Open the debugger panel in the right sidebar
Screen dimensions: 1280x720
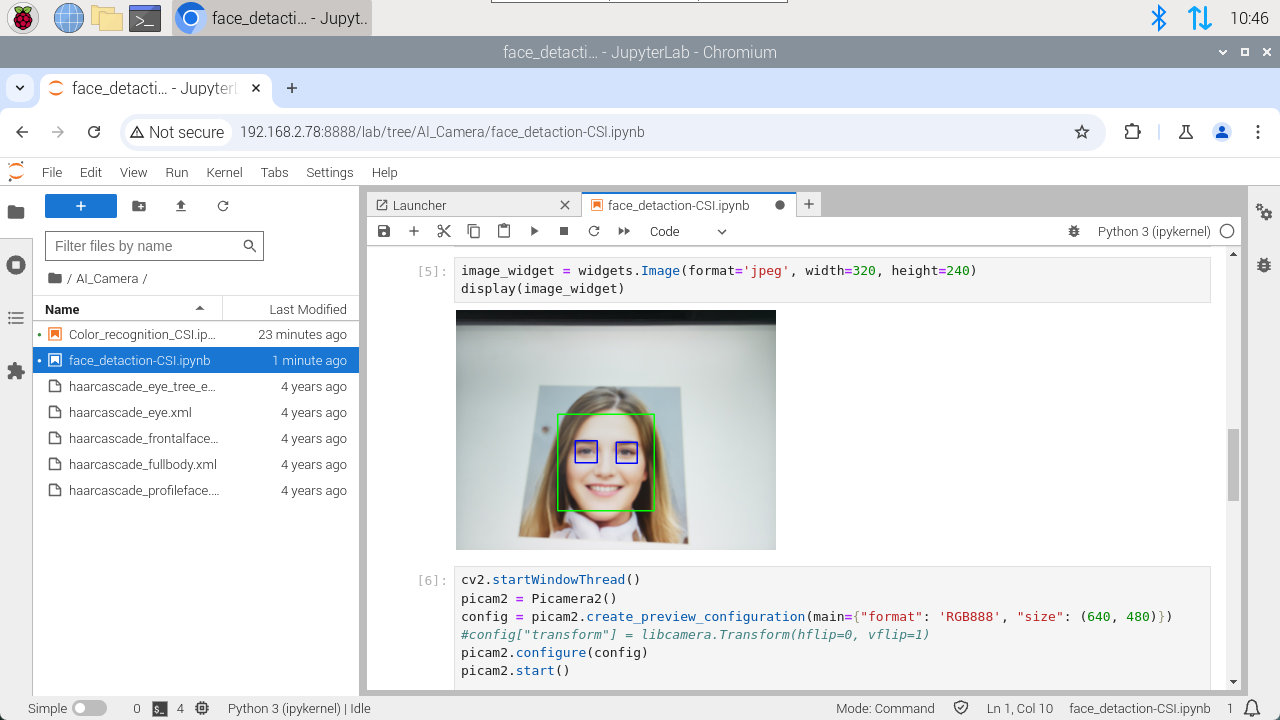click(x=1264, y=265)
